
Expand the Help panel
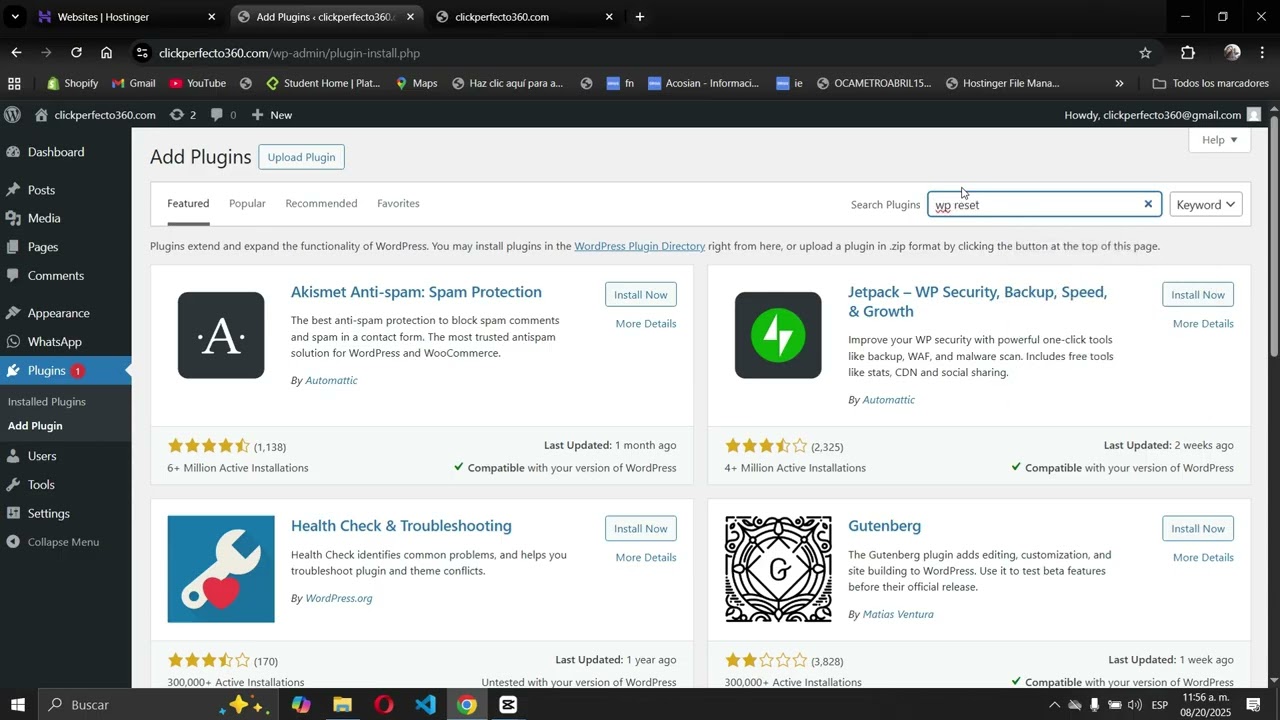(x=1220, y=140)
